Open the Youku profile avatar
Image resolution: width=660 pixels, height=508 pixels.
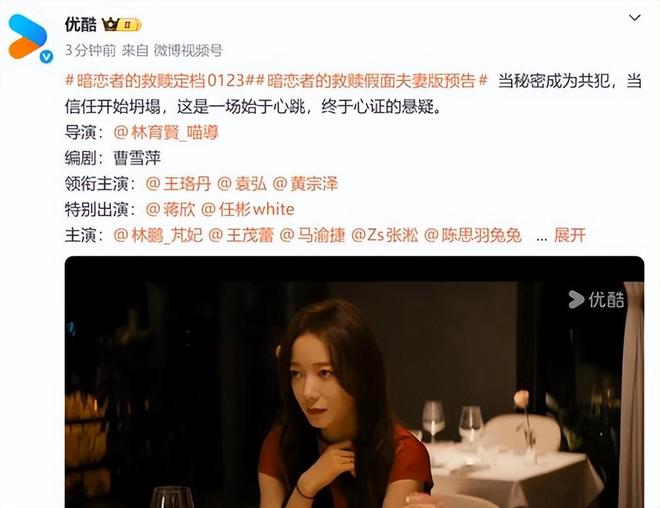point(28,37)
